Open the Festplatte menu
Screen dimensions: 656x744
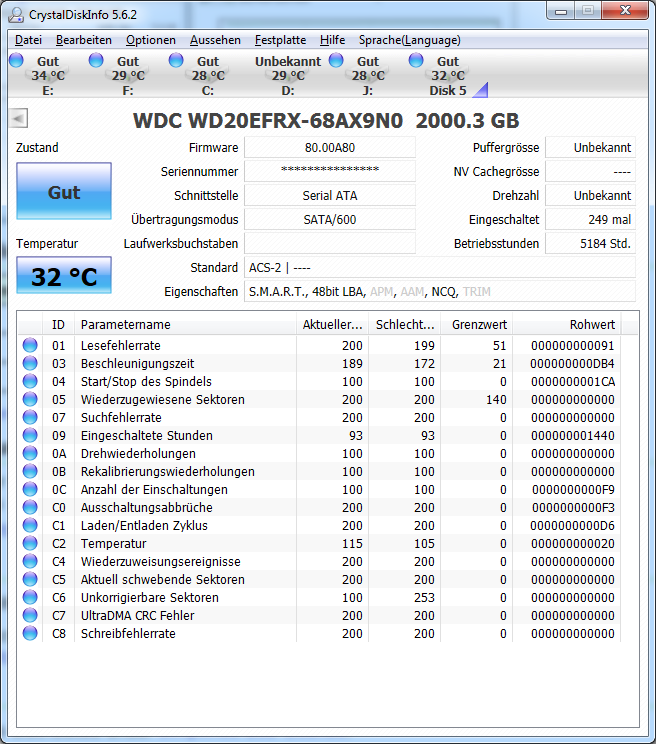[280, 40]
